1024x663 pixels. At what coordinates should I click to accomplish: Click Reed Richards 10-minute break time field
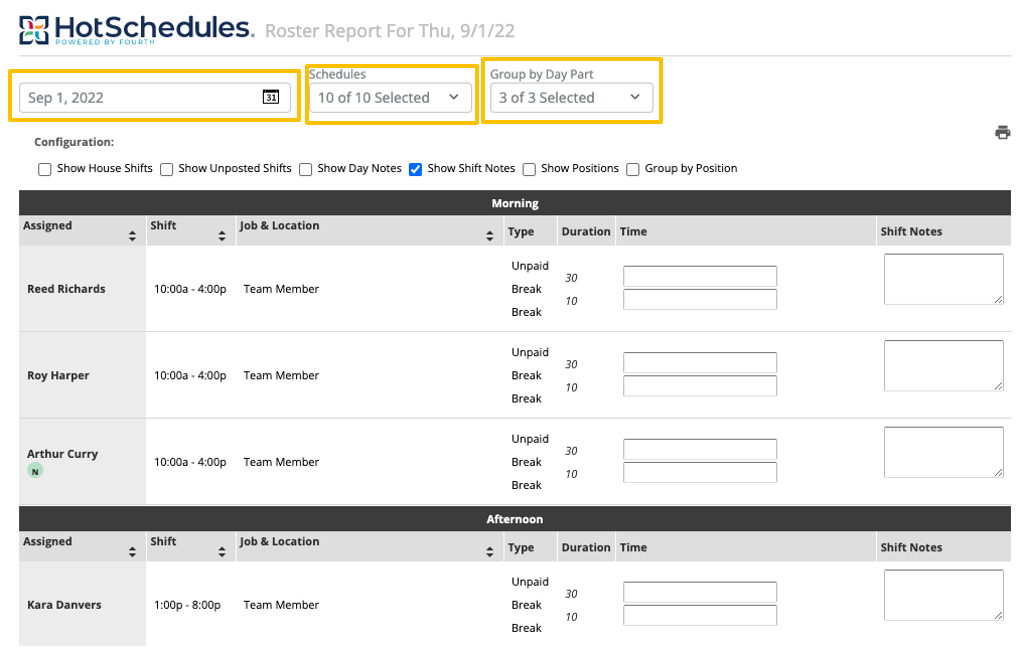[700, 299]
